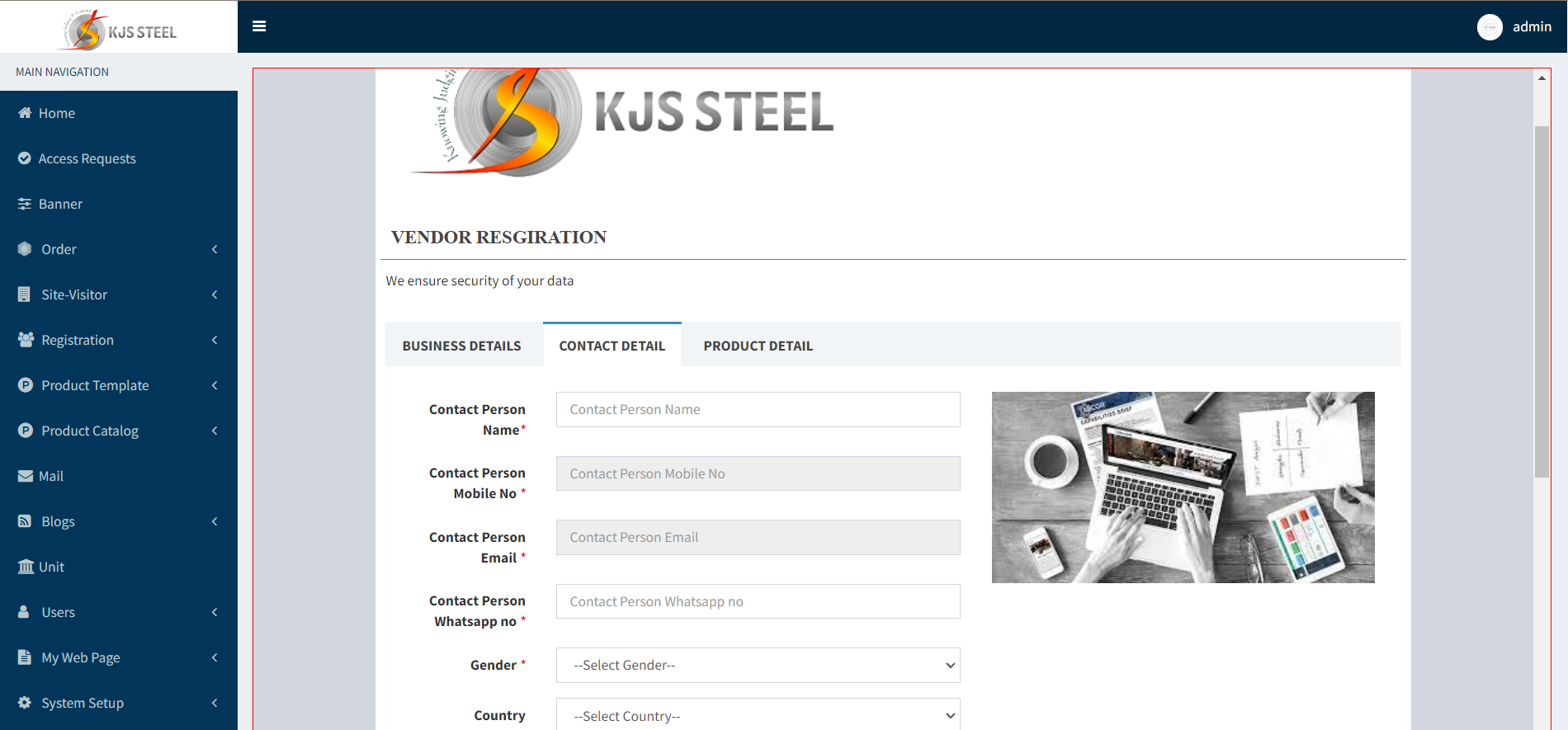Click the Blogs RSS icon
The width and height of the screenshot is (1568, 730).
click(25, 521)
